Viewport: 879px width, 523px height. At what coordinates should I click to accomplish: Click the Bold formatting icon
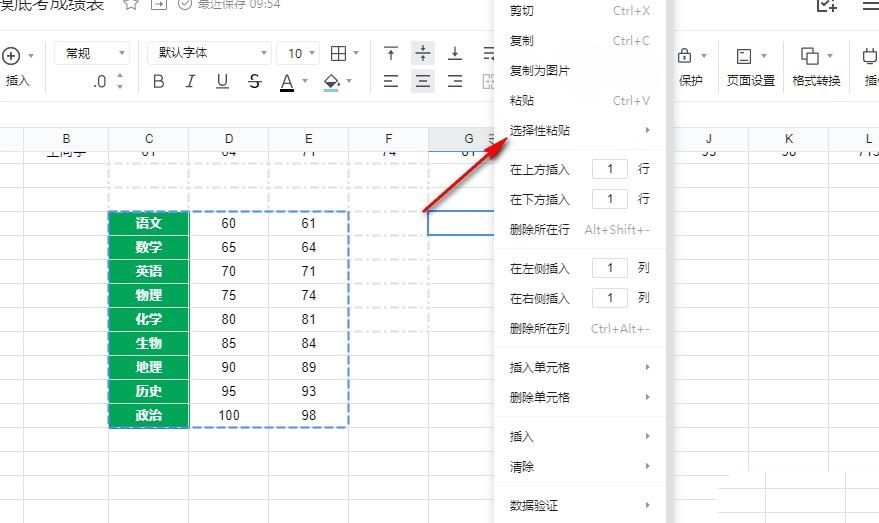pos(158,82)
